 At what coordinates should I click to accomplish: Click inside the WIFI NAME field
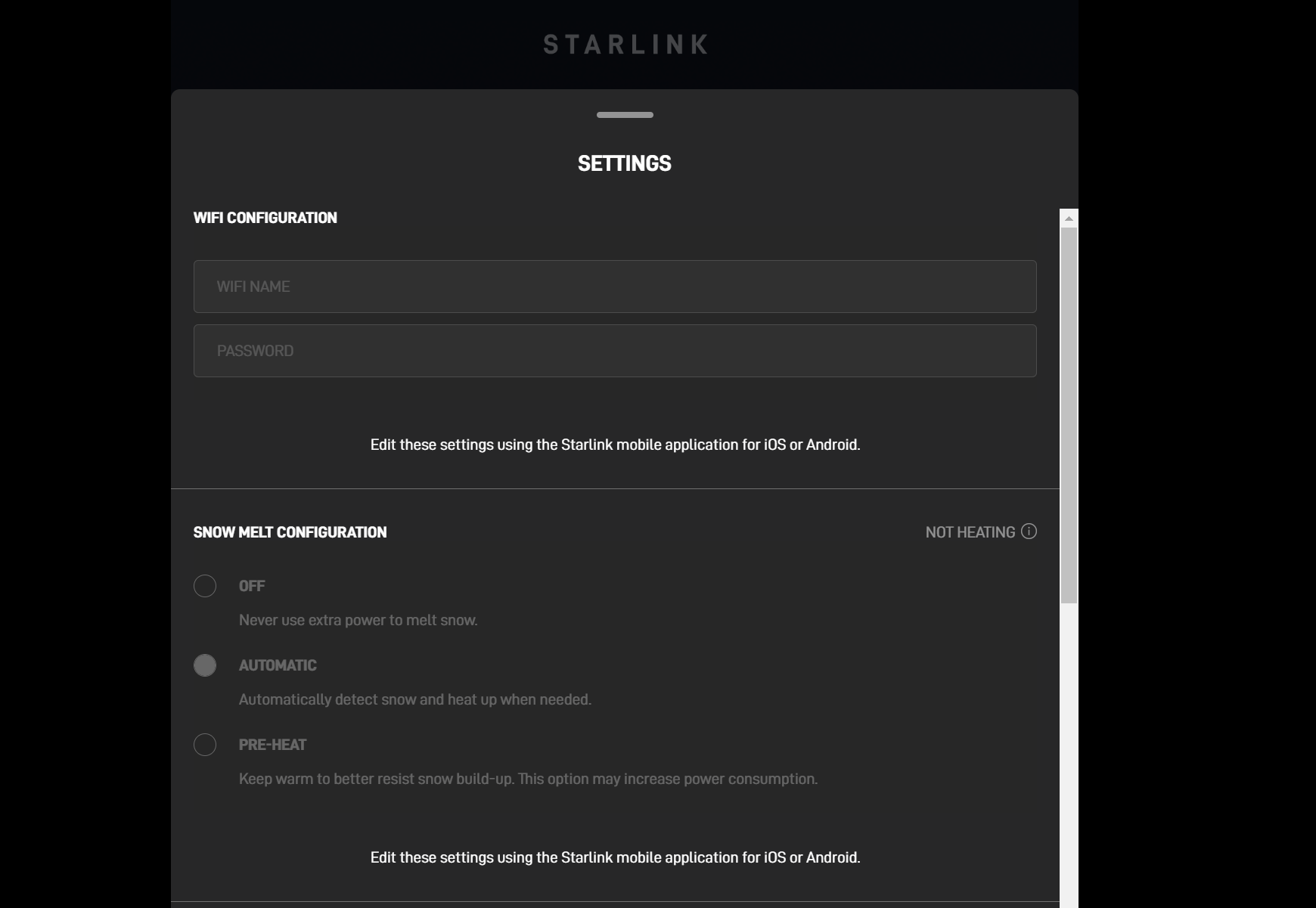[x=615, y=287]
